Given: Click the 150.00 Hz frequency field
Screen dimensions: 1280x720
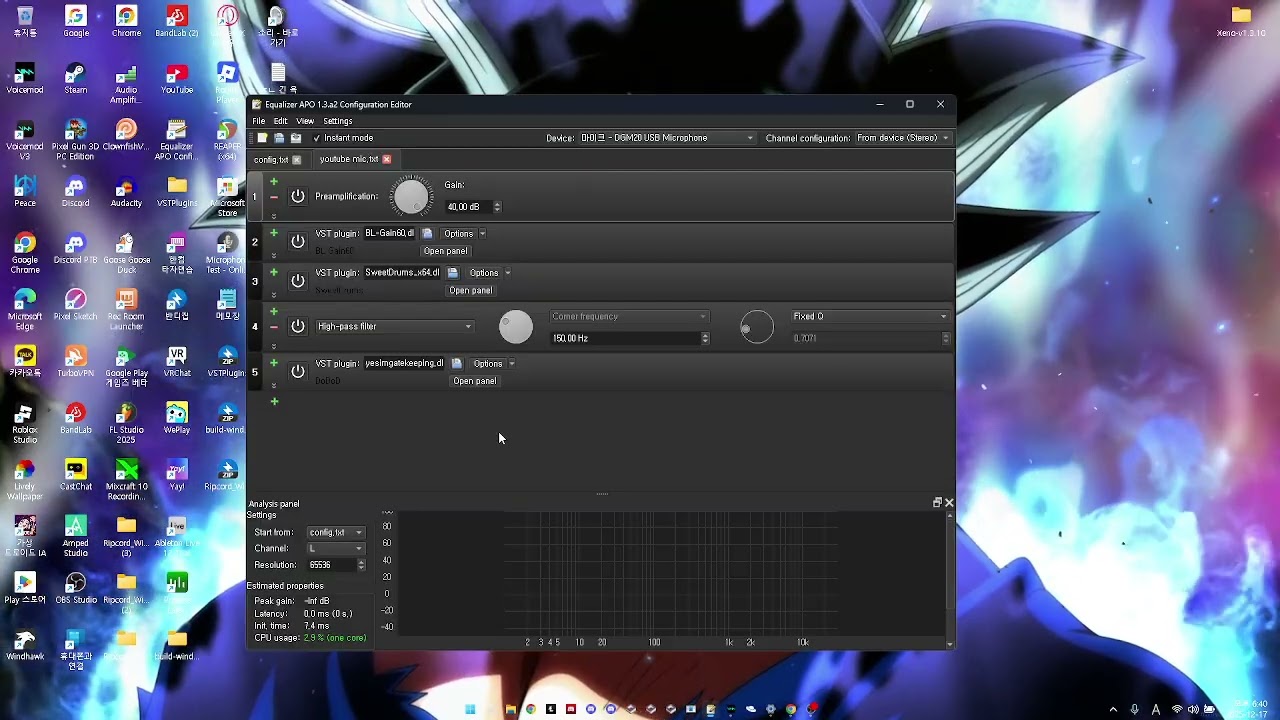Looking at the screenshot, I should 624,338.
